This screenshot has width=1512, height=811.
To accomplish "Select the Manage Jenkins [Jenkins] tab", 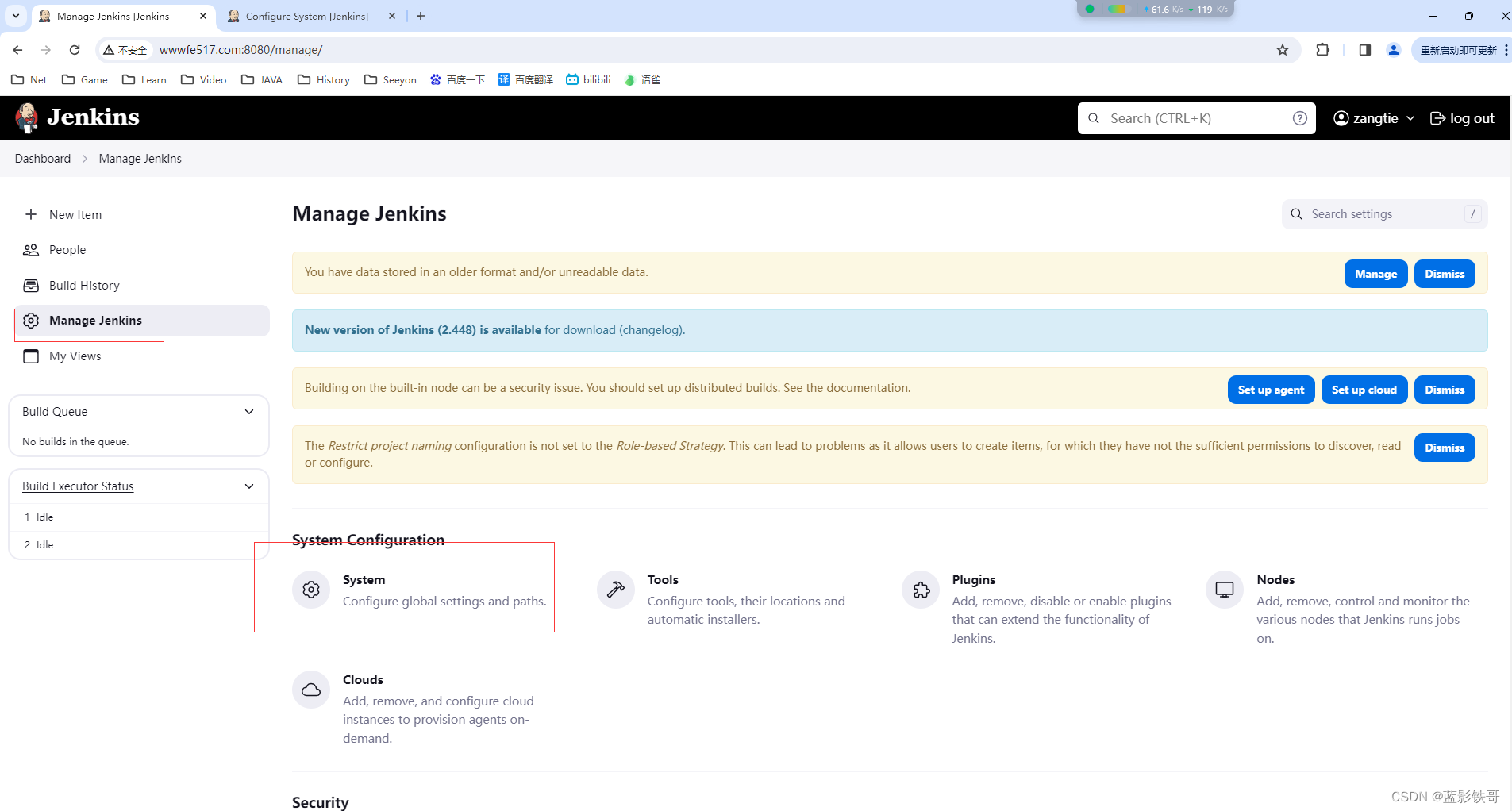I will (114, 16).
